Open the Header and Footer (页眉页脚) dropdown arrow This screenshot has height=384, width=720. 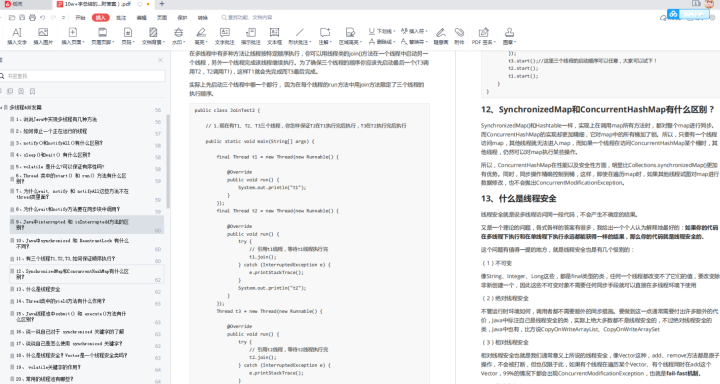coord(112,42)
